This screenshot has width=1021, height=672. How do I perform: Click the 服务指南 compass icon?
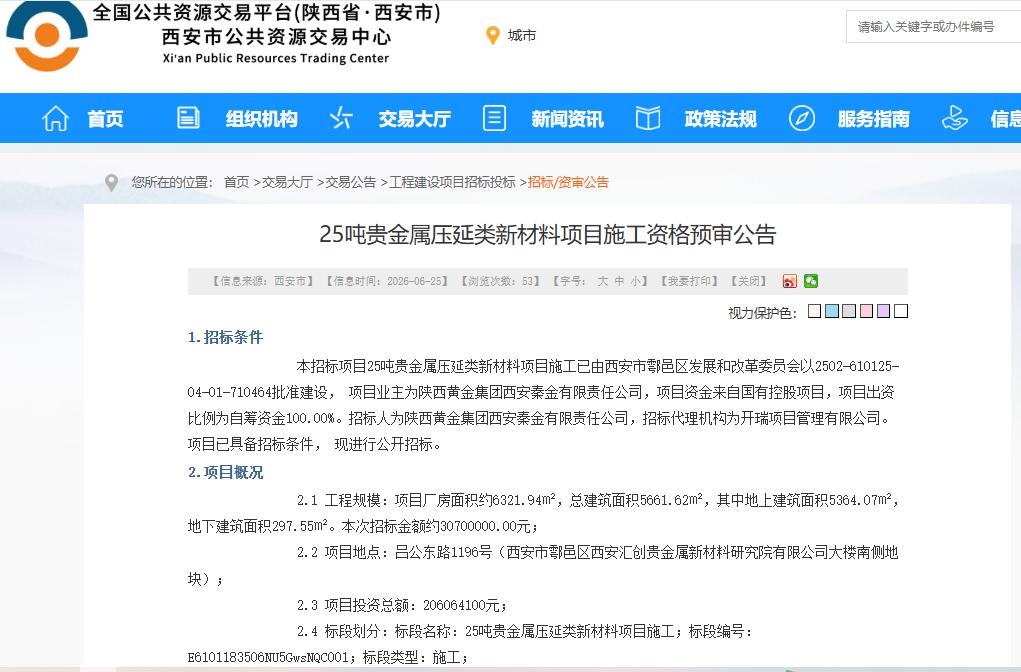[802, 119]
